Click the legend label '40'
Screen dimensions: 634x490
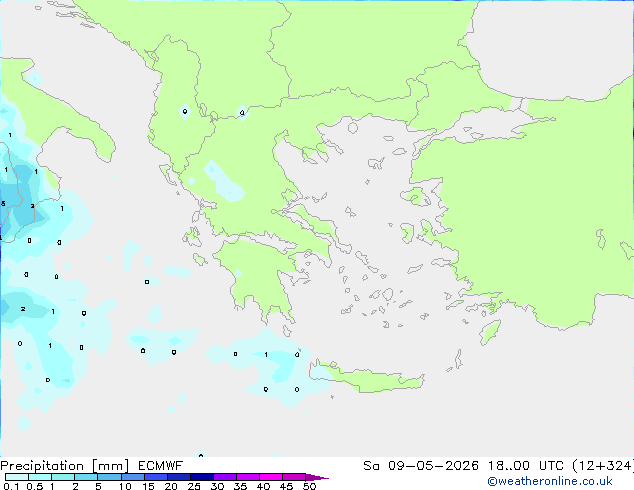pos(263,486)
